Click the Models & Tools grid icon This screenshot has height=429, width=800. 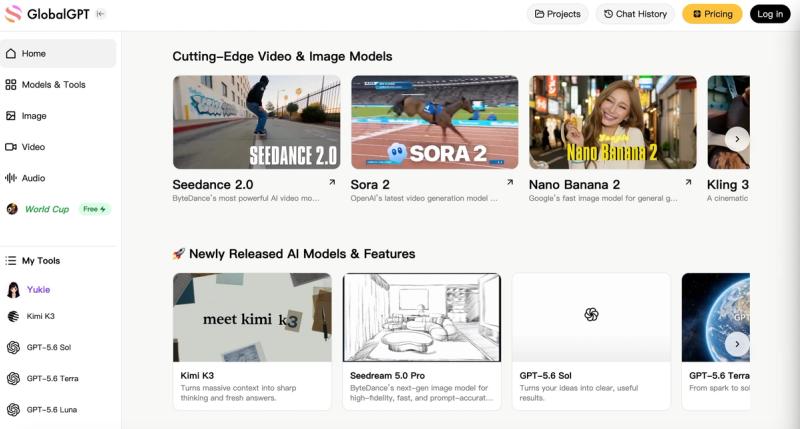pyautogui.click(x=11, y=85)
